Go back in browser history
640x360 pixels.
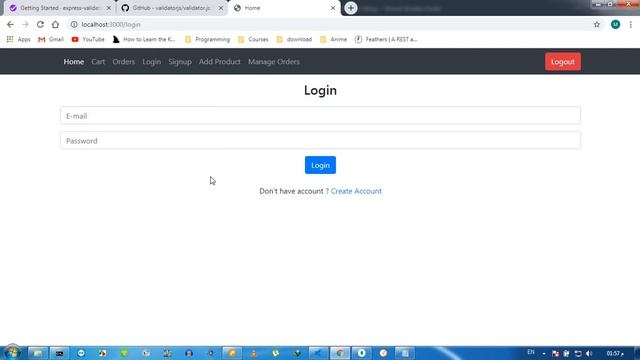click(x=10, y=24)
